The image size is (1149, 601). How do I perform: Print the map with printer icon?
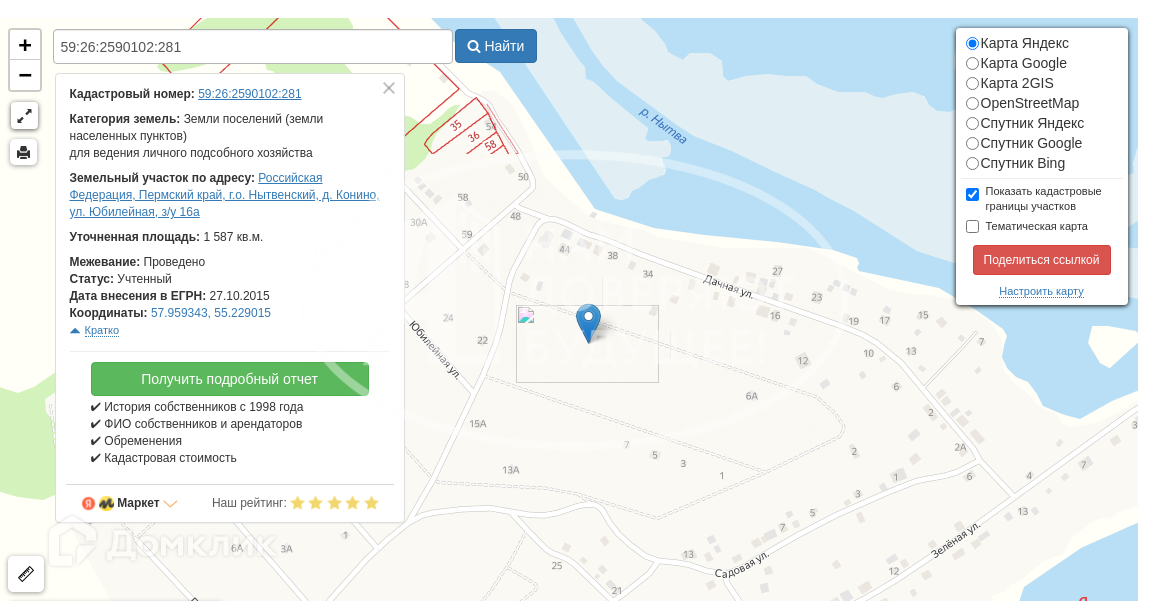coord(24,152)
